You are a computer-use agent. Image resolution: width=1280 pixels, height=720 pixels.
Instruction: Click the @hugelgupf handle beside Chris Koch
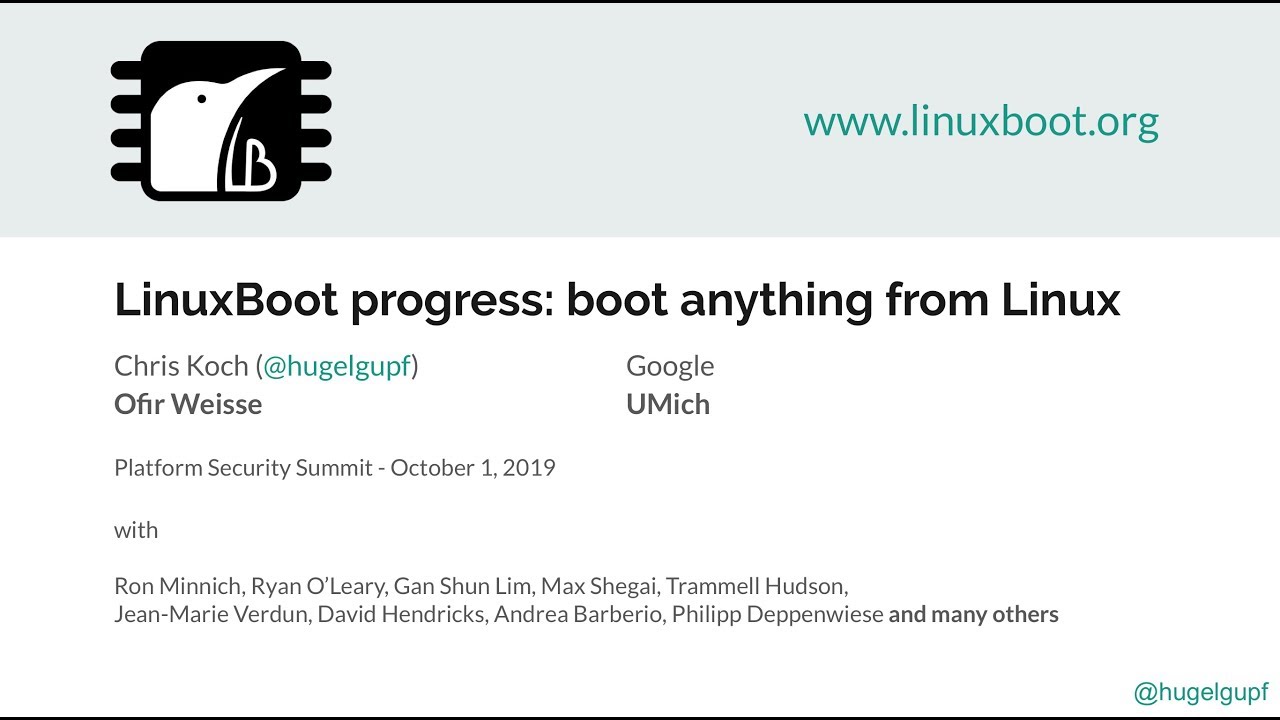tap(337, 366)
